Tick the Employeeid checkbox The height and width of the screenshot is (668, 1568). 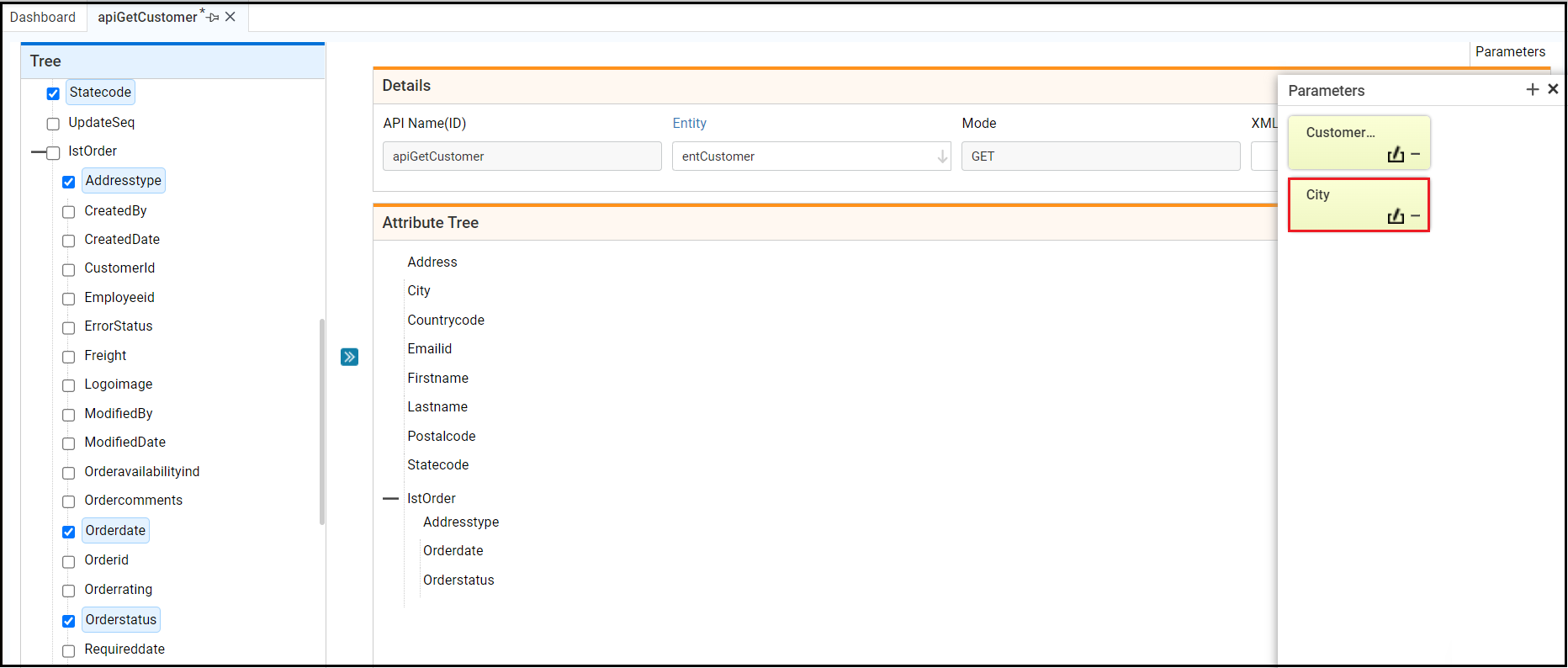click(69, 299)
